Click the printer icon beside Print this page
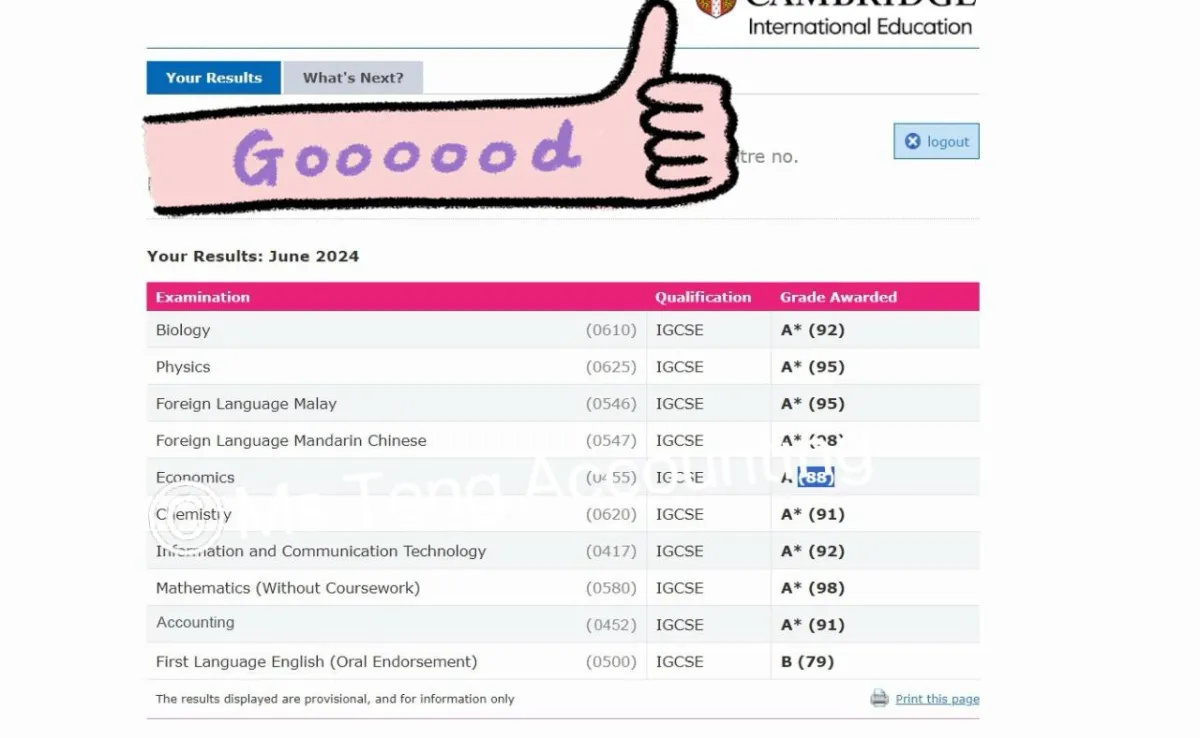 click(x=879, y=698)
